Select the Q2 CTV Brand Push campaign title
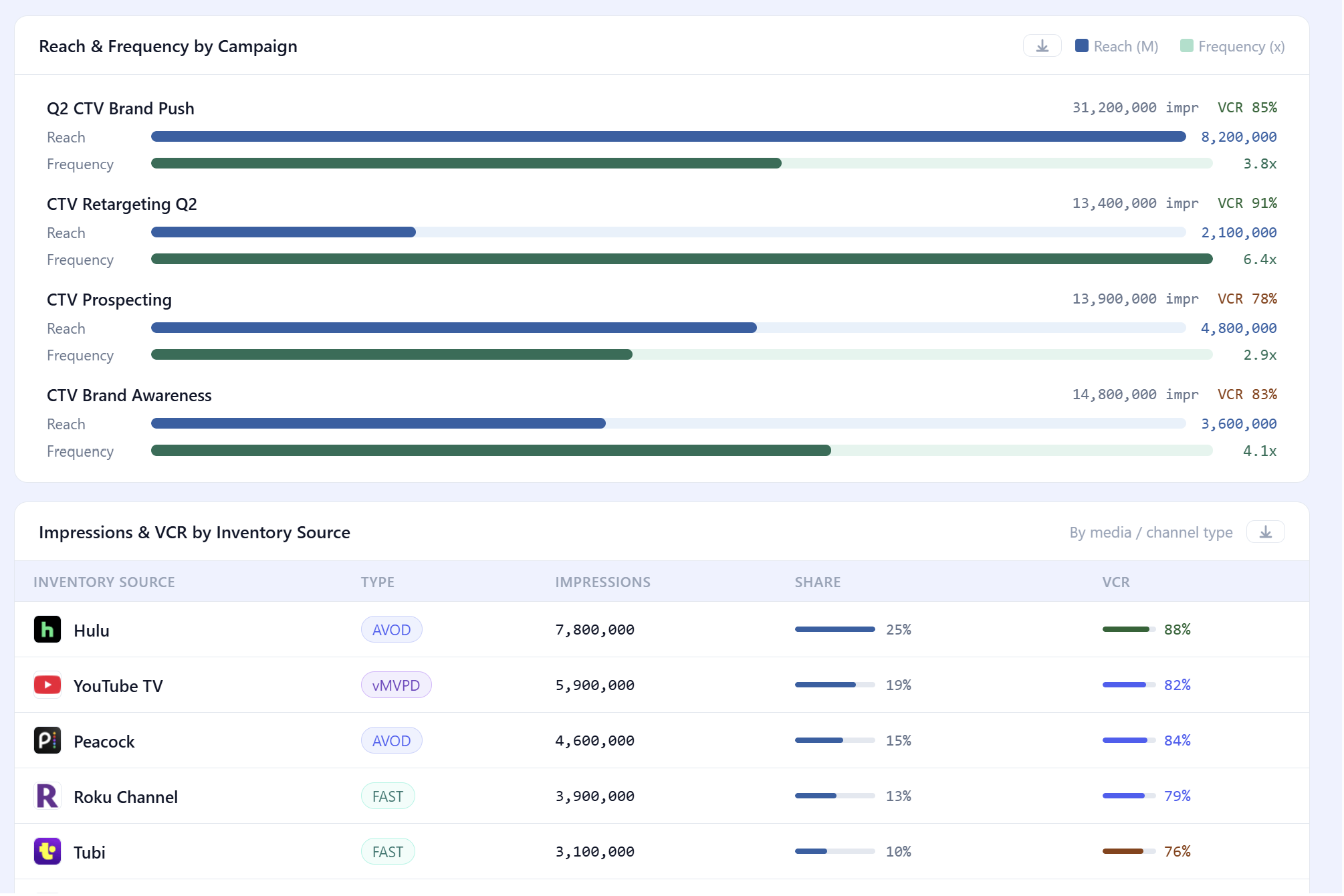1344x896 pixels. pyautogui.click(x=120, y=109)
